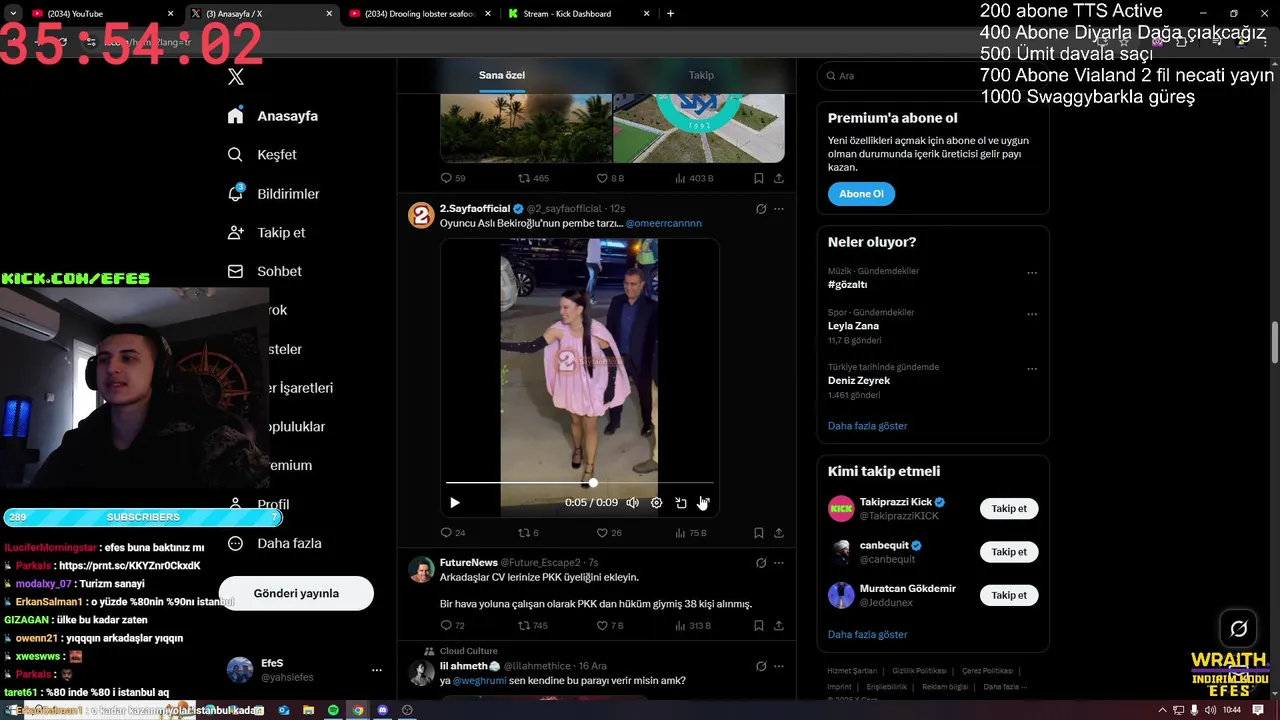Follow Takiprazzi Kick
Screen dimensions: 1280x720
pyautogui.click(x=1009, y=509)
